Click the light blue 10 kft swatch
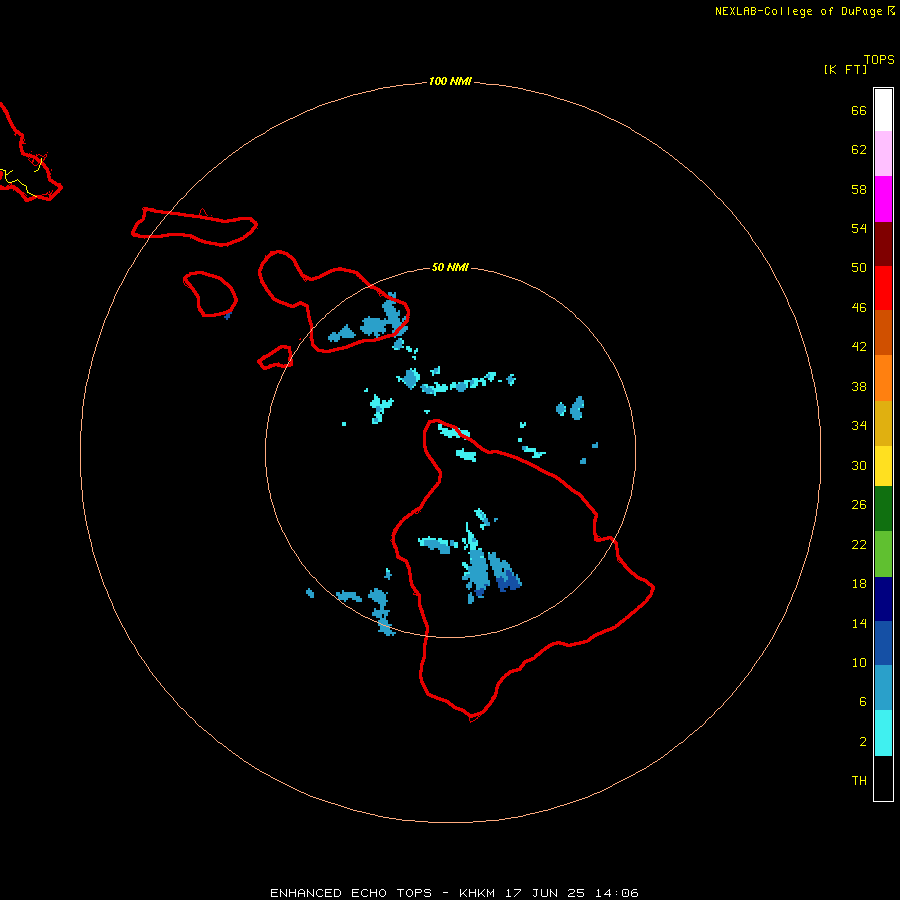 click(883, 688)
